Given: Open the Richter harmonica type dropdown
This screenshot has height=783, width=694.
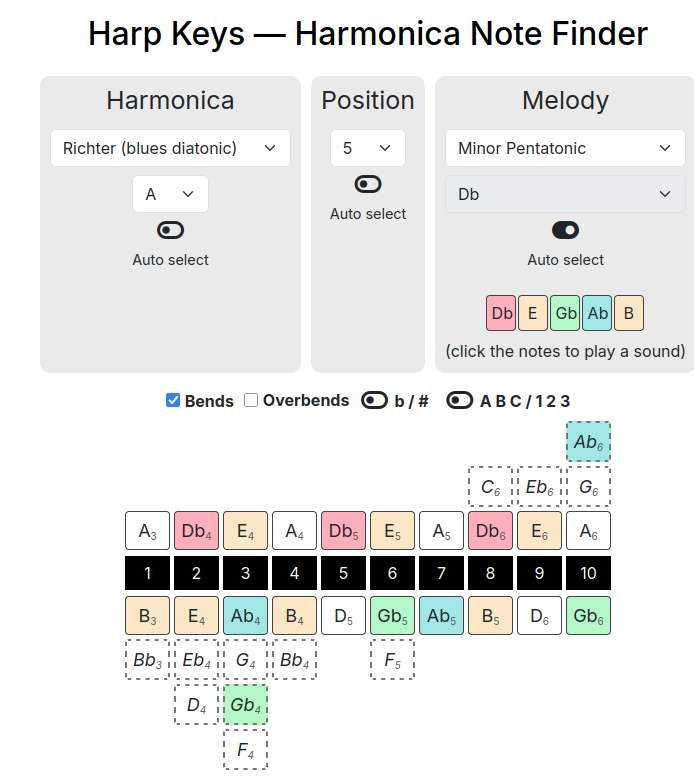Looking at the screenshot, I should click(x=170, y=148).
